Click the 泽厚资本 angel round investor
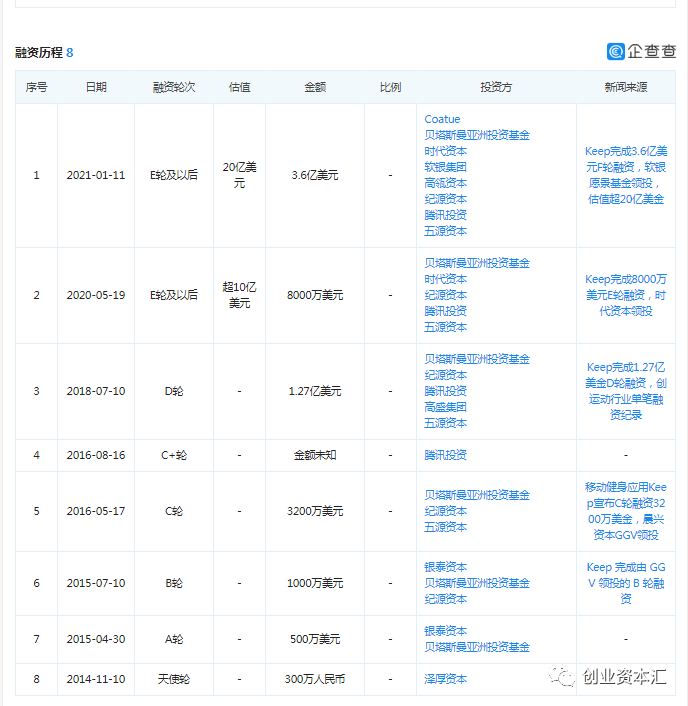Screen dimensions: 688x706 445,679
